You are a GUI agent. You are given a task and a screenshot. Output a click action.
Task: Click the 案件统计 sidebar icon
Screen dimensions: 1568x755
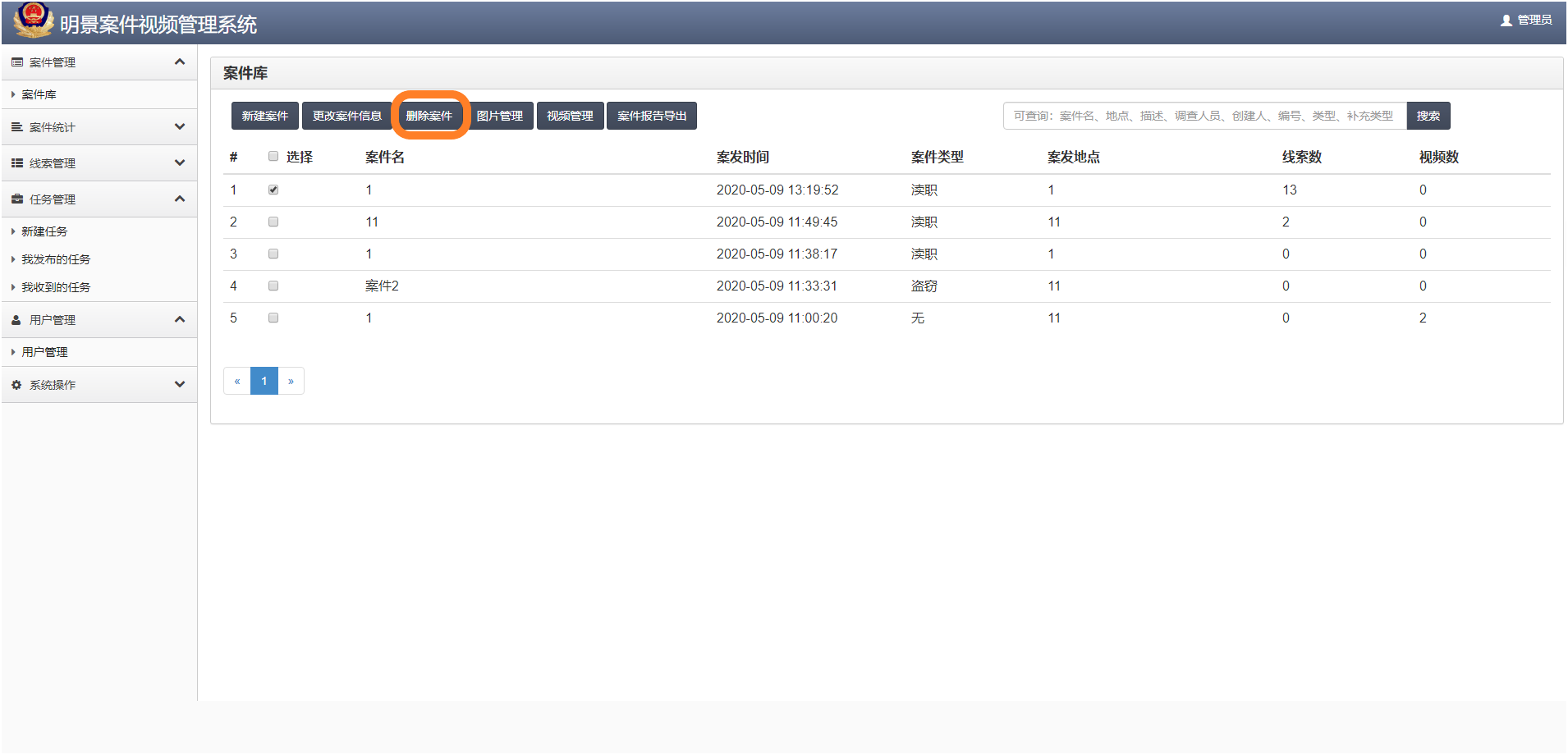click(x=15, y=127)
